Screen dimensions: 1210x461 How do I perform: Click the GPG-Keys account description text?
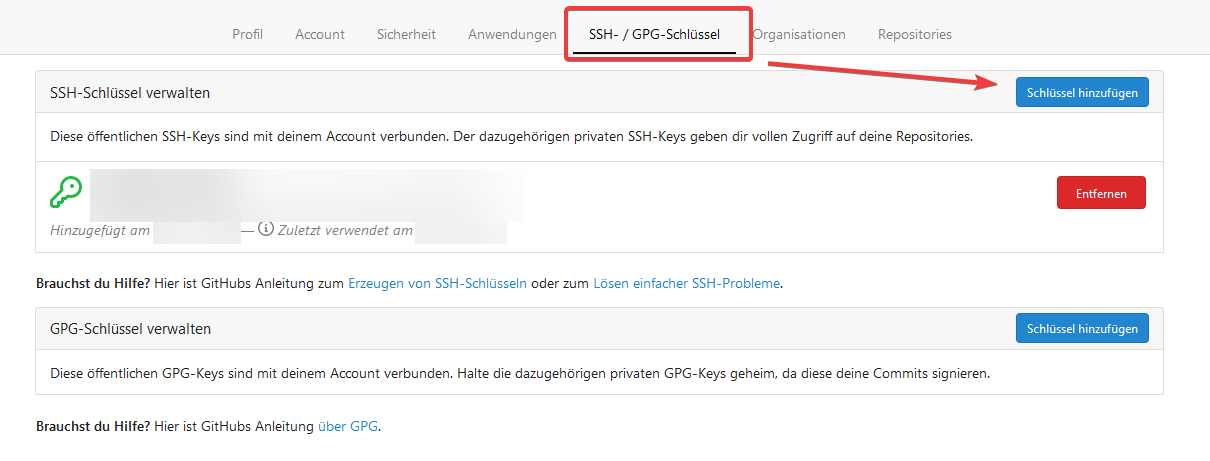pos(520,374)
